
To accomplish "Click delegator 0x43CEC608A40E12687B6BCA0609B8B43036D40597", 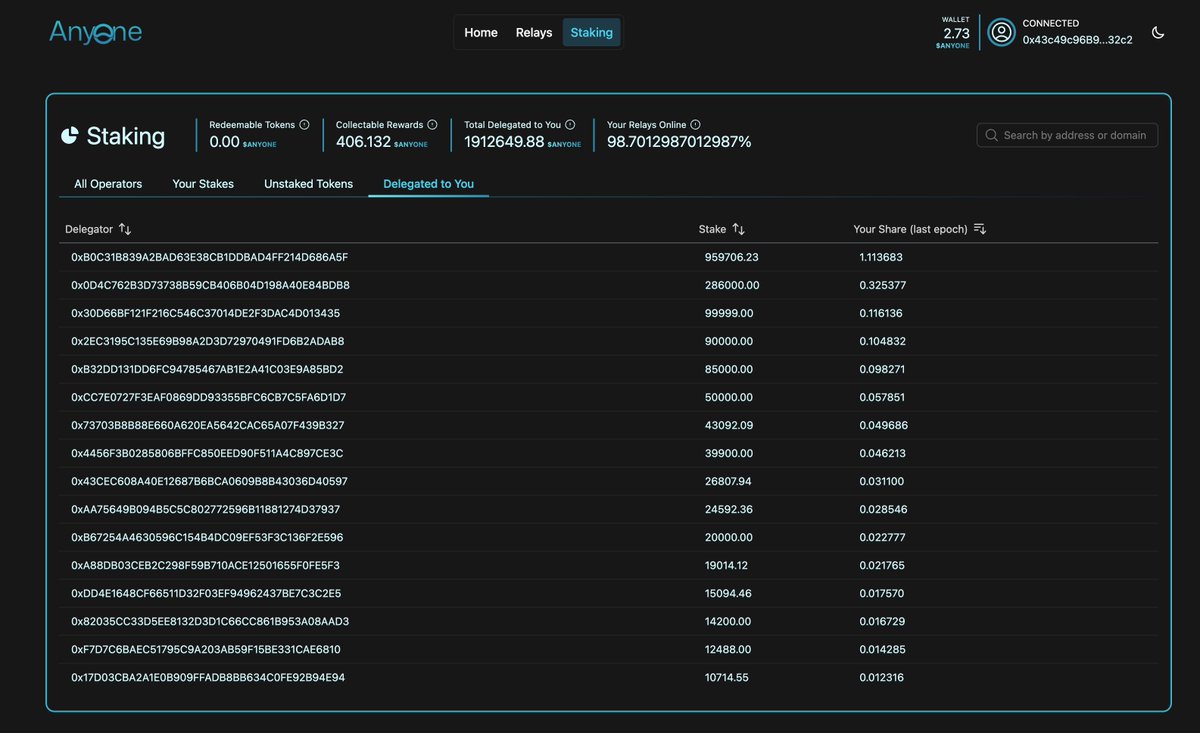I will pos(209,481).
